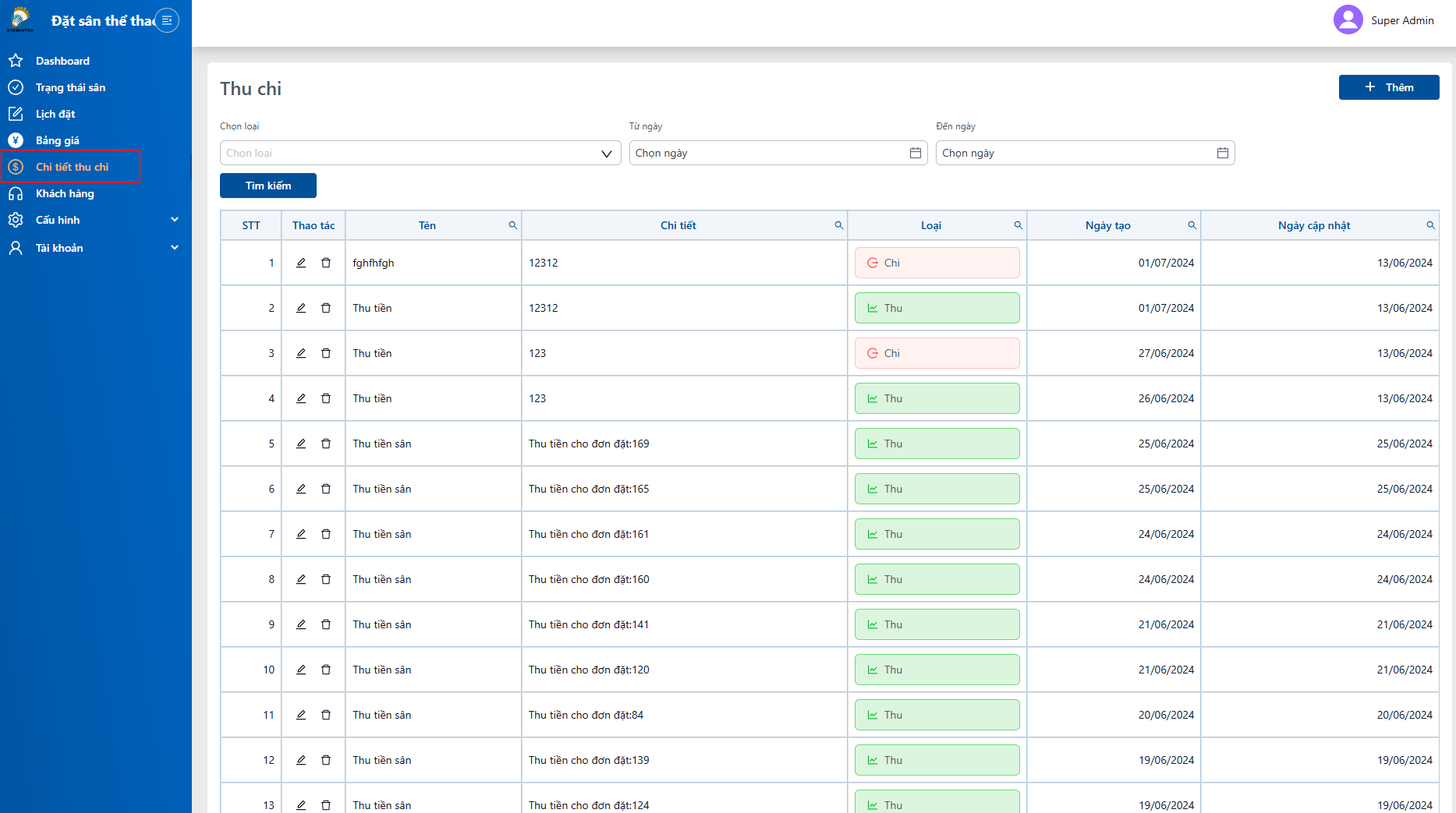Screen dimensions: 1456x813
Task: Edit entry for đơn đặt:169
Action: (x=301, y=444)
